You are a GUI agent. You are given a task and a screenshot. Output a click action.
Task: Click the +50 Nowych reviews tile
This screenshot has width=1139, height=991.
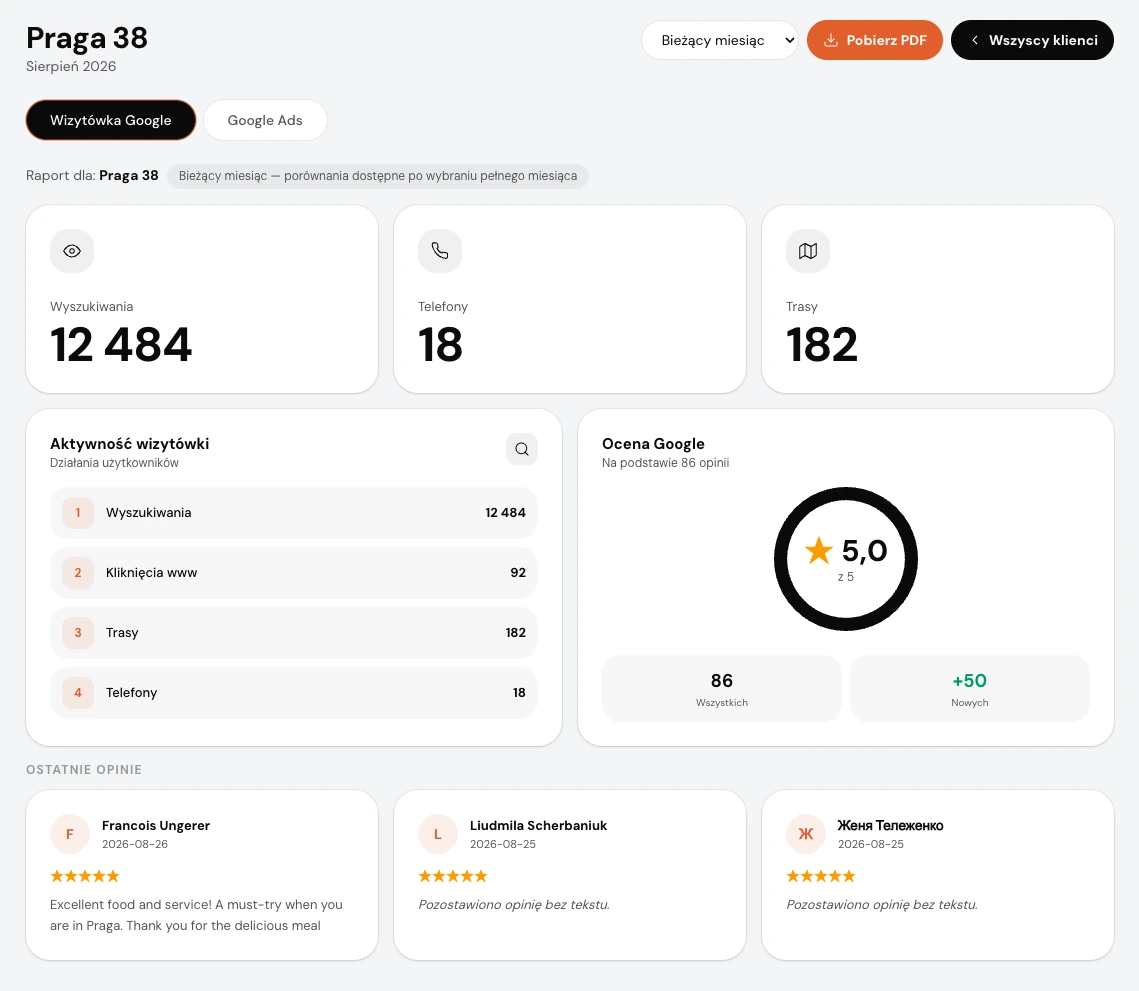click(x=970, y=689)
